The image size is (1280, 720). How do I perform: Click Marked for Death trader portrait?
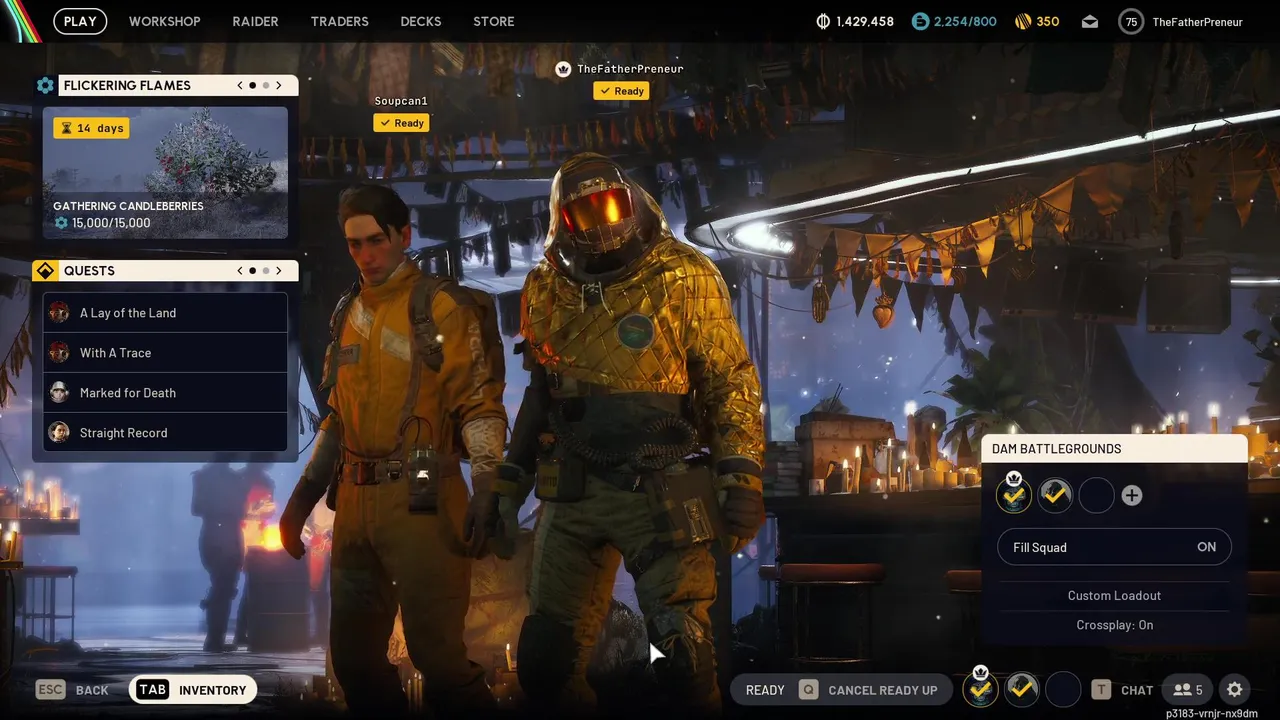click(x=59, y=392)
